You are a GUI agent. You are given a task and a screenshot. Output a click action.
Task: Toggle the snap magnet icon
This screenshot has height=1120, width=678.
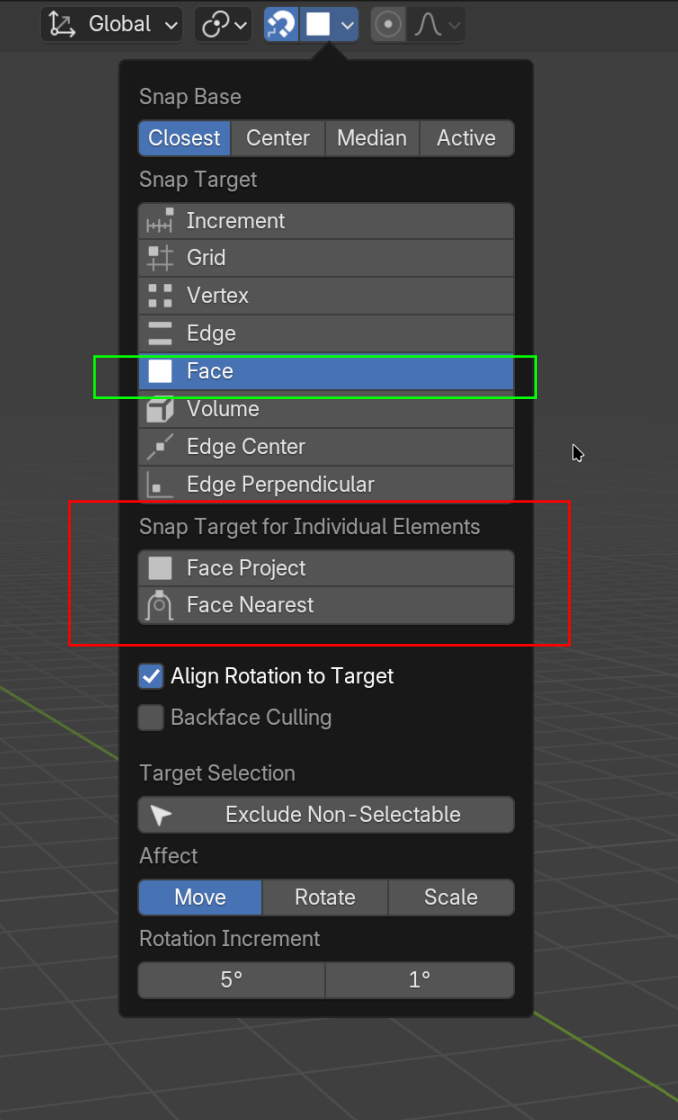[281, 24]
